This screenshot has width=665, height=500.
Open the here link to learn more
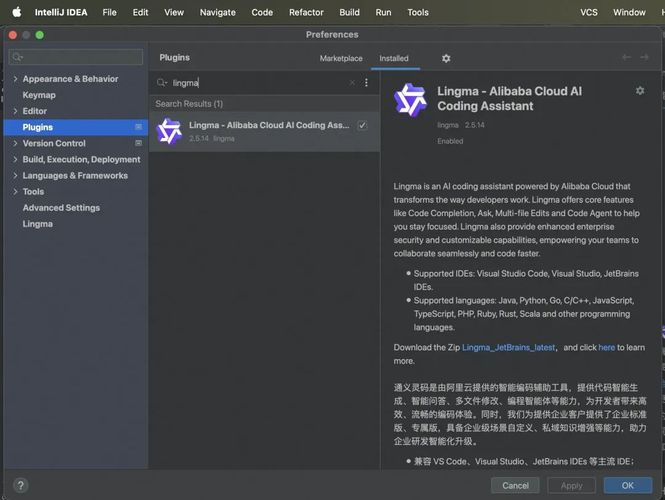[606, 347]
